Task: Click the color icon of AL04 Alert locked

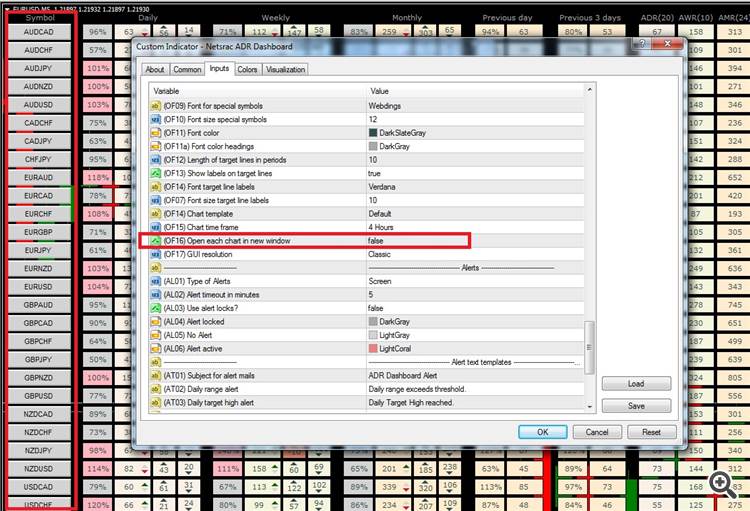Action: click(155, 322)
